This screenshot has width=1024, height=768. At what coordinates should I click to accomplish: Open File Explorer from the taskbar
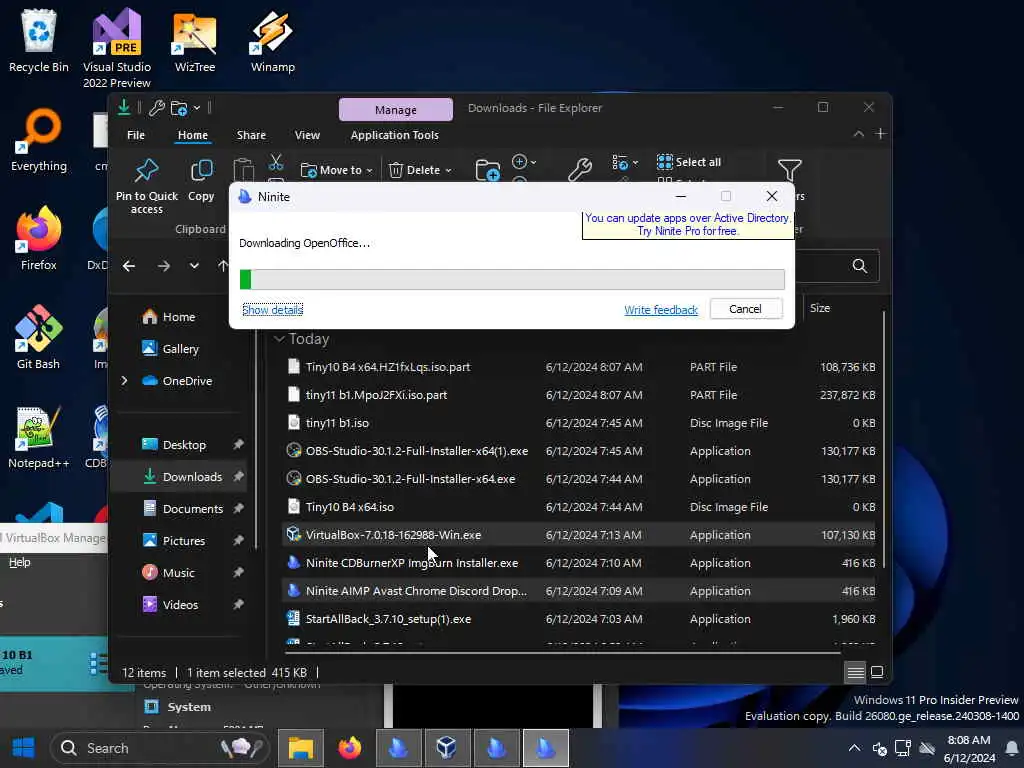pos(301,748)
